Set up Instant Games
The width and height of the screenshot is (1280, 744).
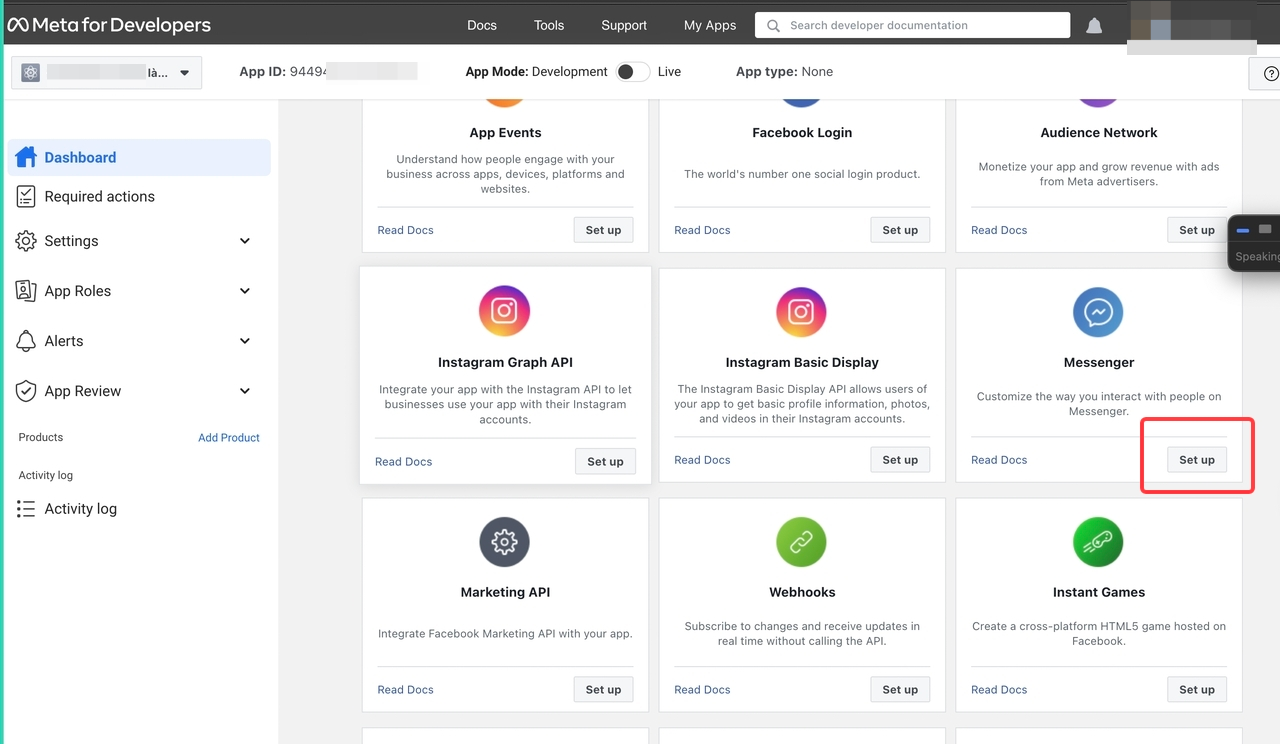[x=1197, y=689]
